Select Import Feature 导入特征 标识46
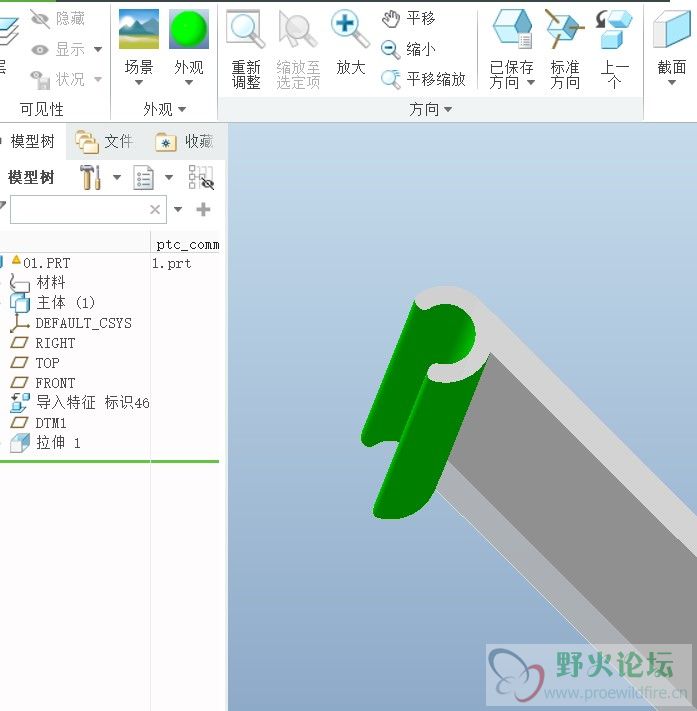The height and width of the screenshot is (711, 697). (93, 403)
